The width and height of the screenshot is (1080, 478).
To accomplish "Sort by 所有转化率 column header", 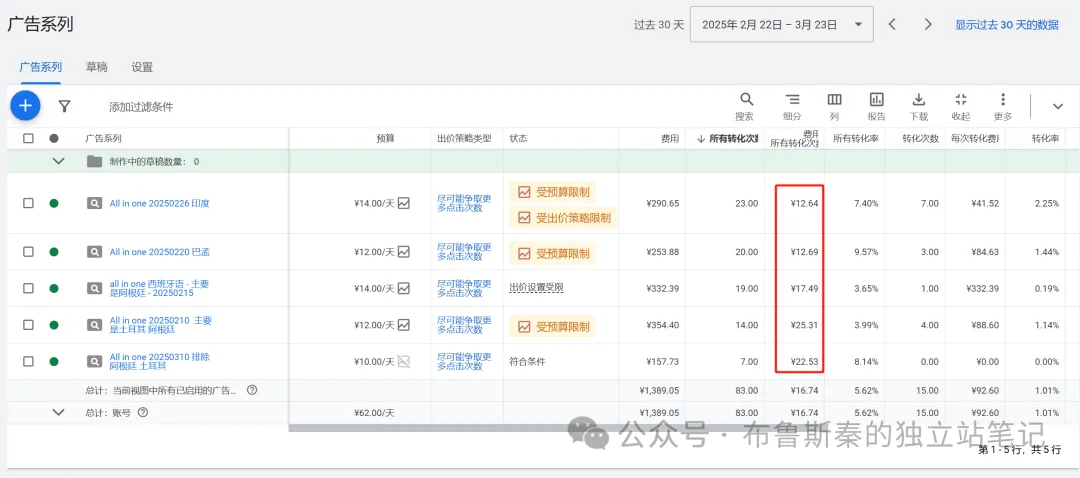I will tap(855, 138).
